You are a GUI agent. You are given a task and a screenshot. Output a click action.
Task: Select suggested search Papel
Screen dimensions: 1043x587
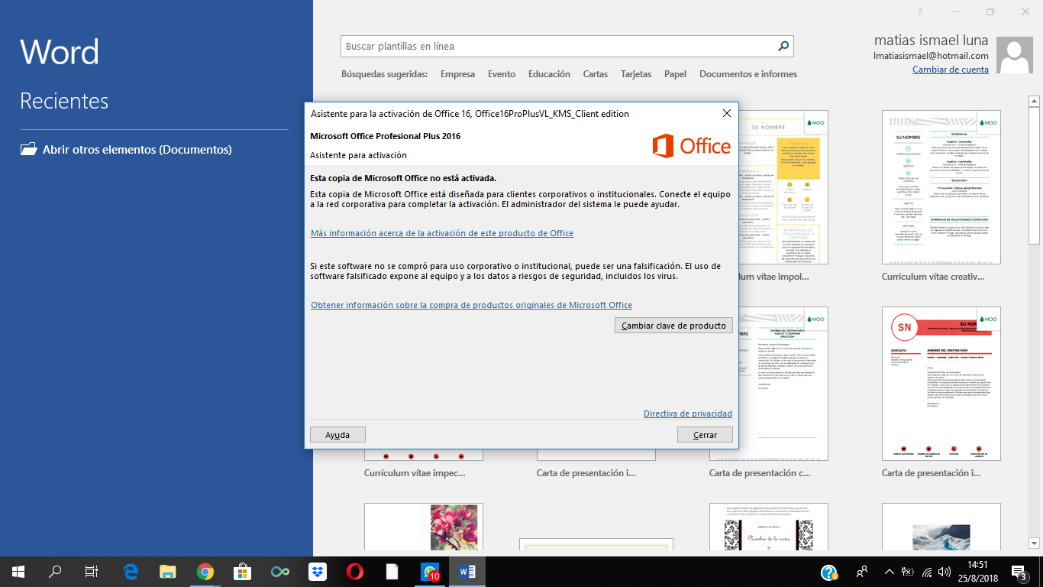point(674,74)
